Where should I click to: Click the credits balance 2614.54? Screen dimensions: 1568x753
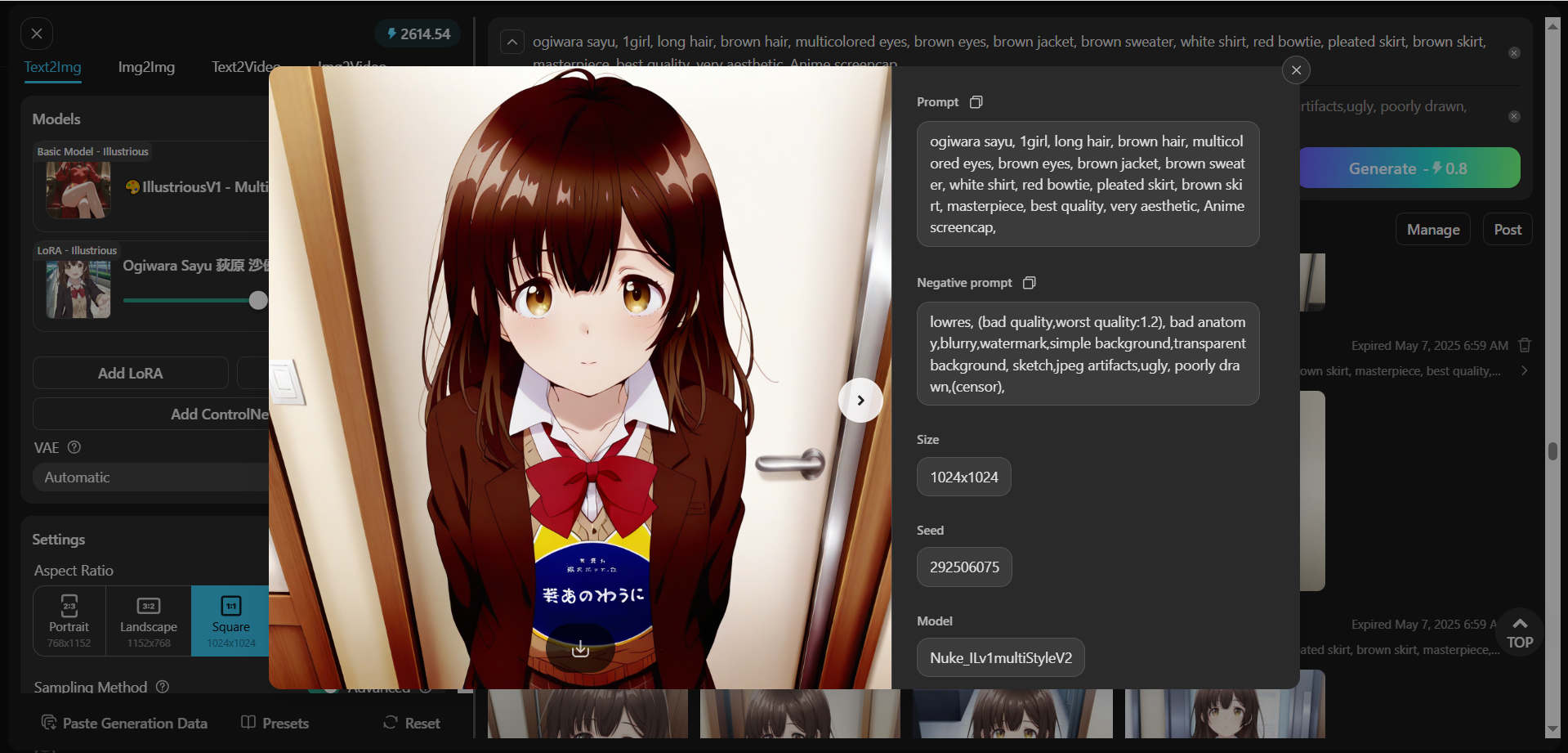point(418,34)
